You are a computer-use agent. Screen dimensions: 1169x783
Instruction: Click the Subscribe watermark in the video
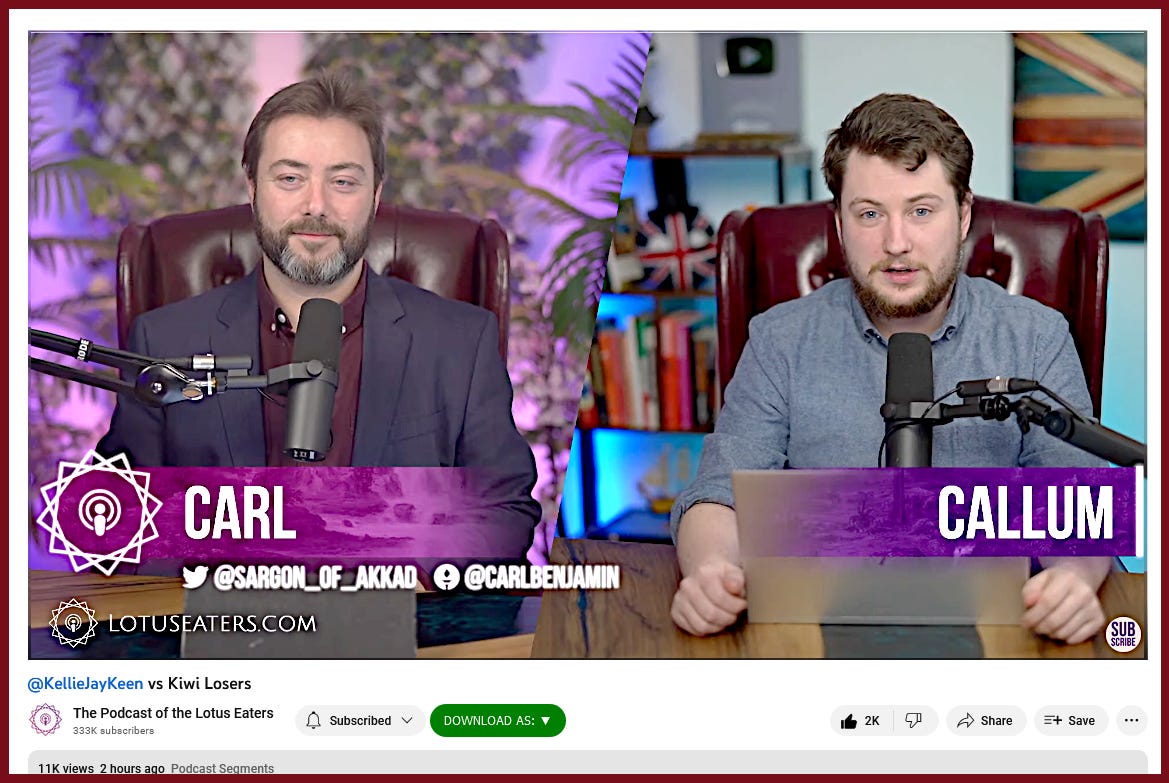(x=1123, y=634)
